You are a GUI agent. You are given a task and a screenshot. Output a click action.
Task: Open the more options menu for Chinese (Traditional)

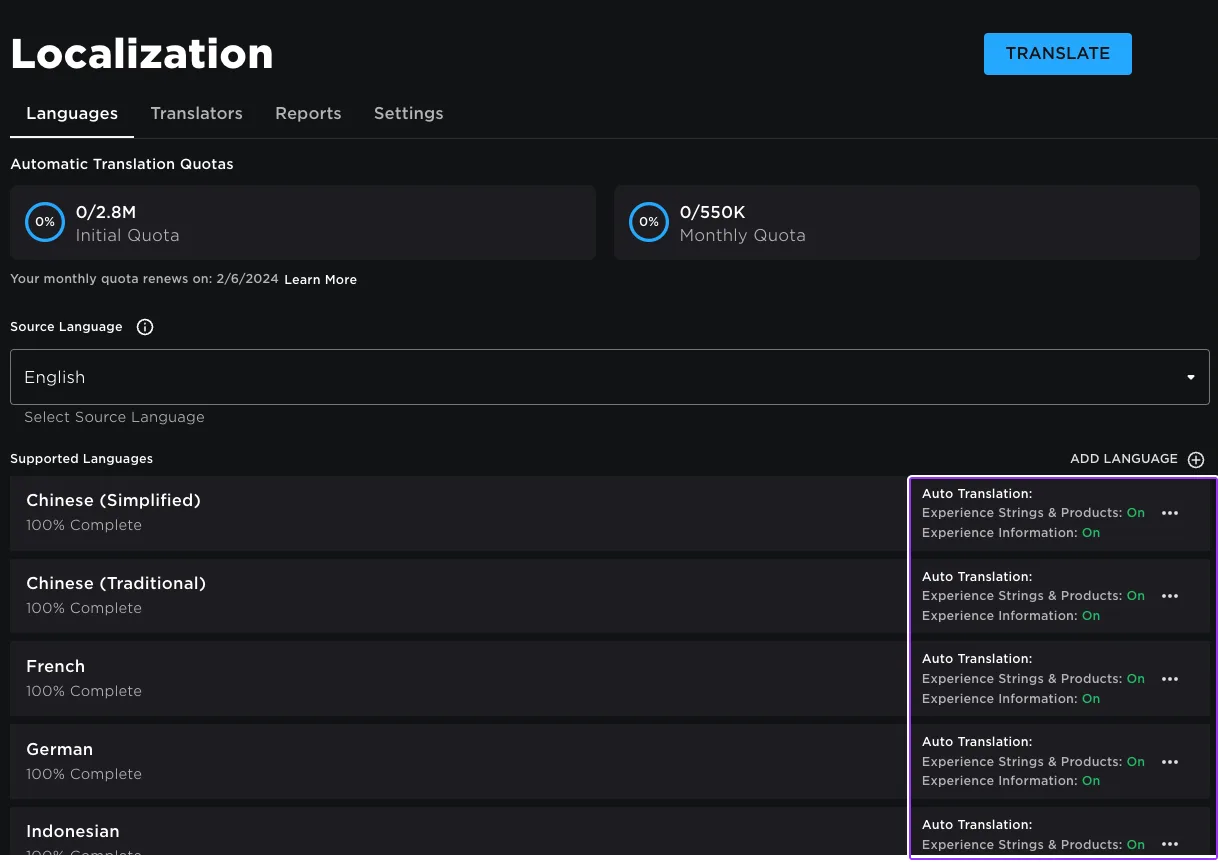(x=1170, y=596)
